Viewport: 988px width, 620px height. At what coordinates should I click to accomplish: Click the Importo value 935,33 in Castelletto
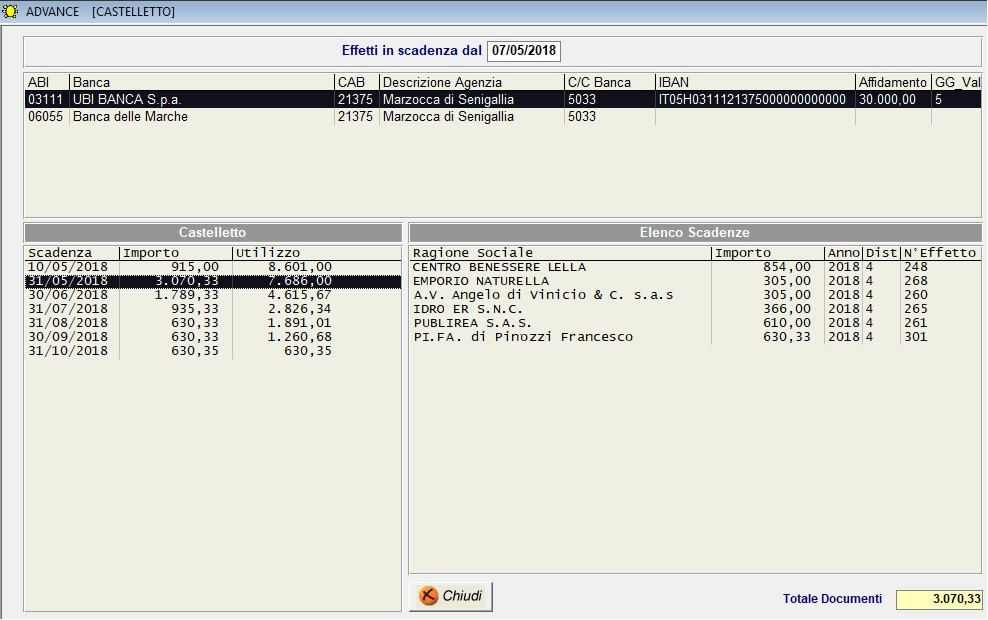195,309
